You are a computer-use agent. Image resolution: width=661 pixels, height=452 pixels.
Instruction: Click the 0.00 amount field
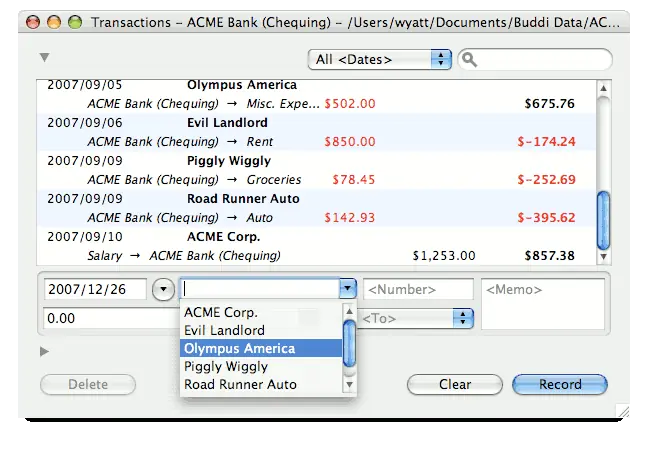(112, 318)
